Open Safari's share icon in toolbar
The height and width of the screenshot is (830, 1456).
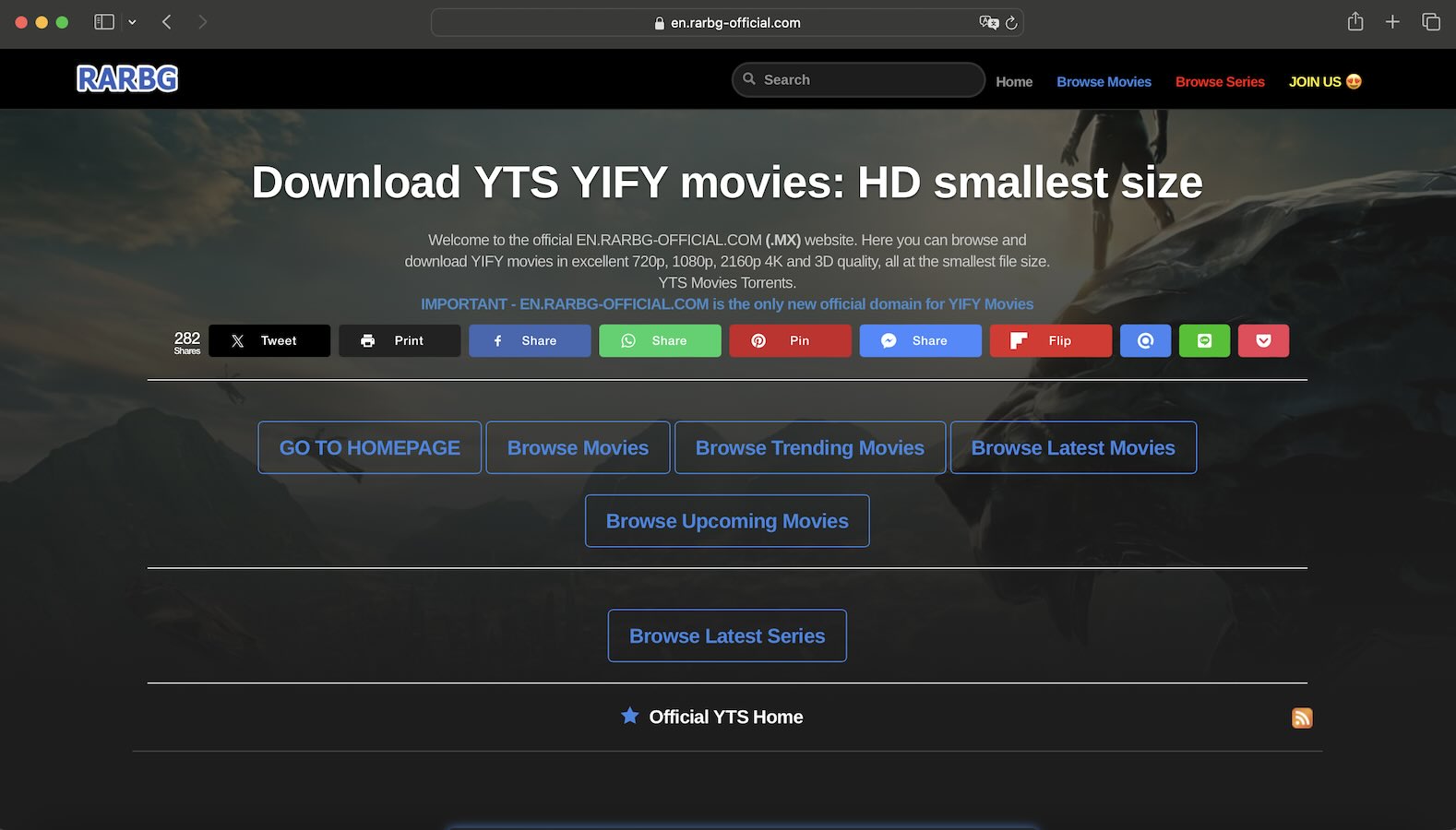click(x=1355, y=22)
